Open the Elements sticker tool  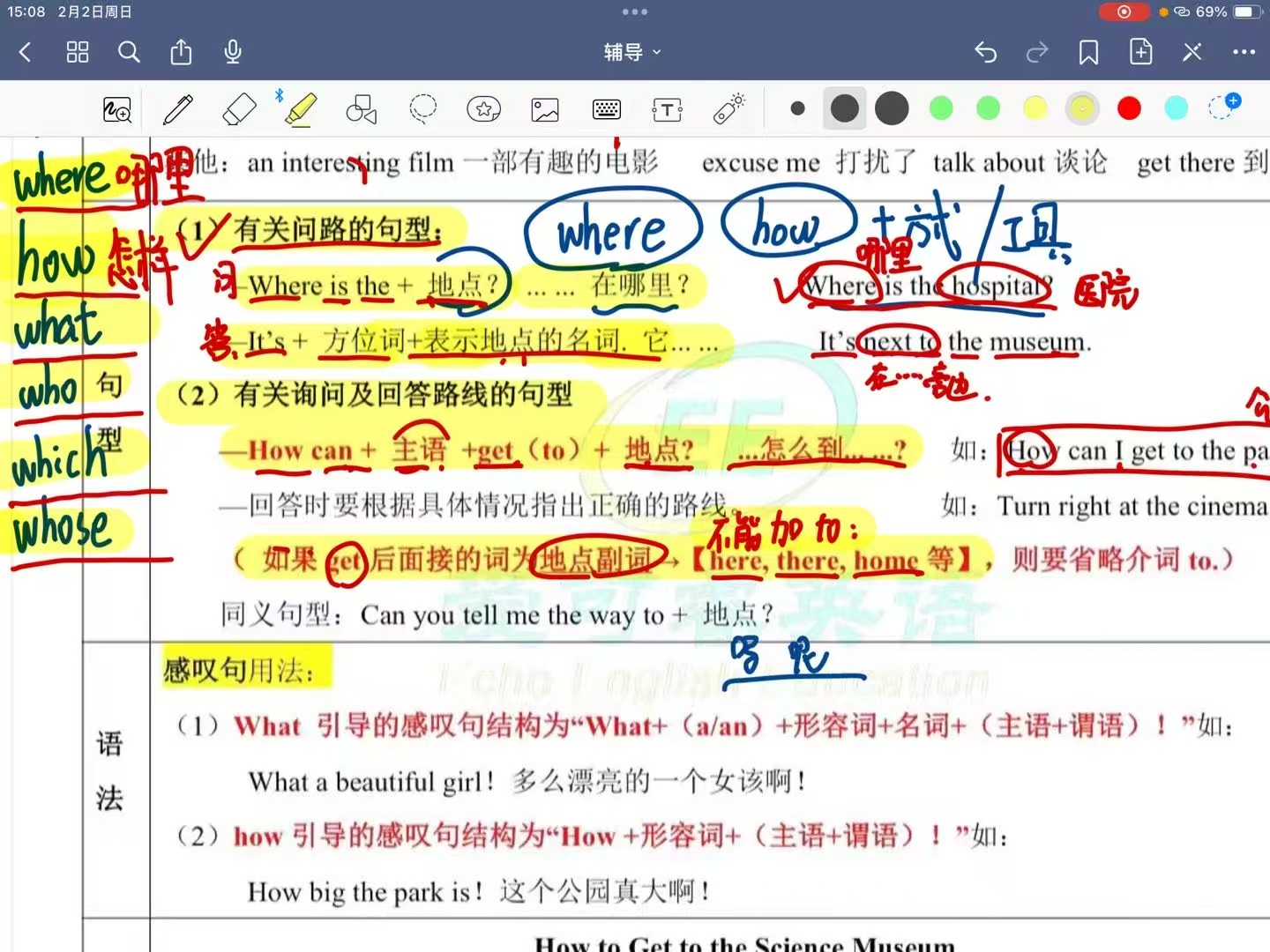pos(483,109)
